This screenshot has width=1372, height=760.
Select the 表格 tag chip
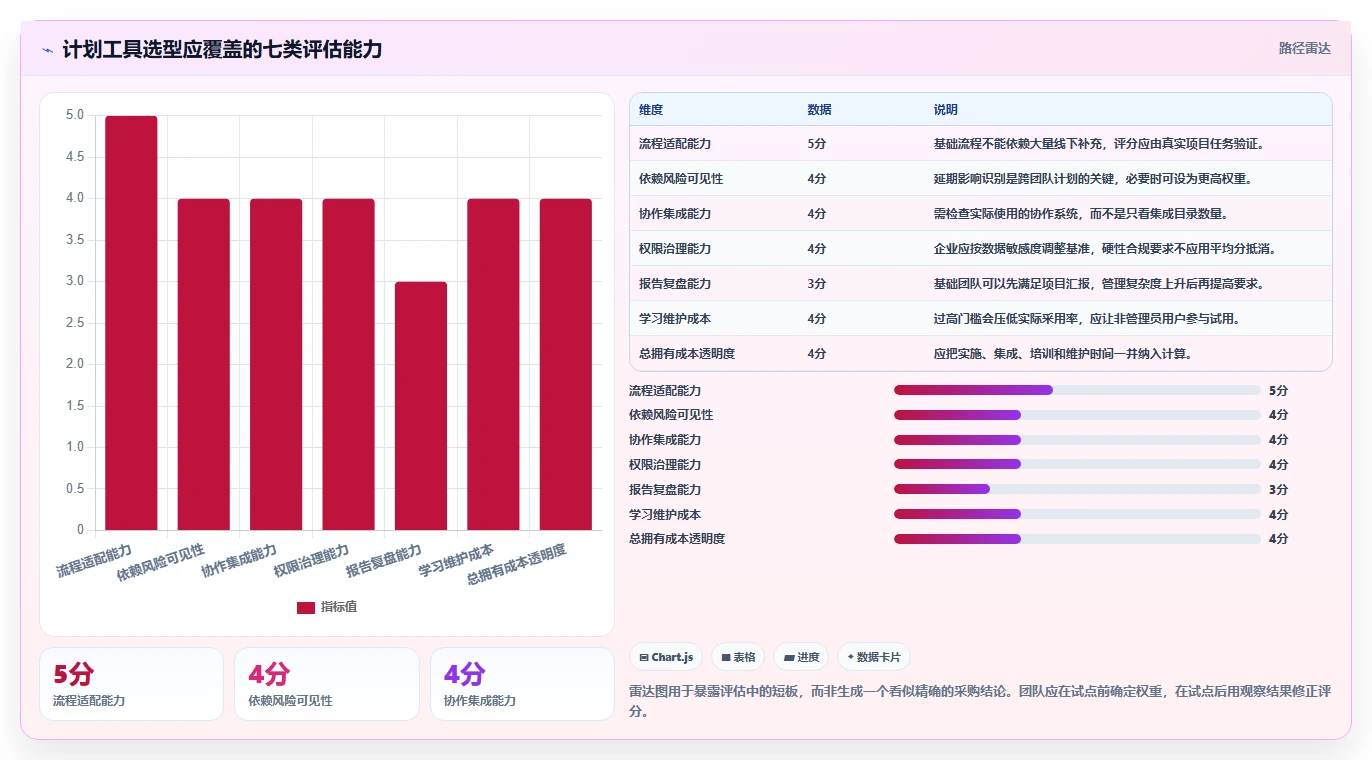click(x=738, y=657)
